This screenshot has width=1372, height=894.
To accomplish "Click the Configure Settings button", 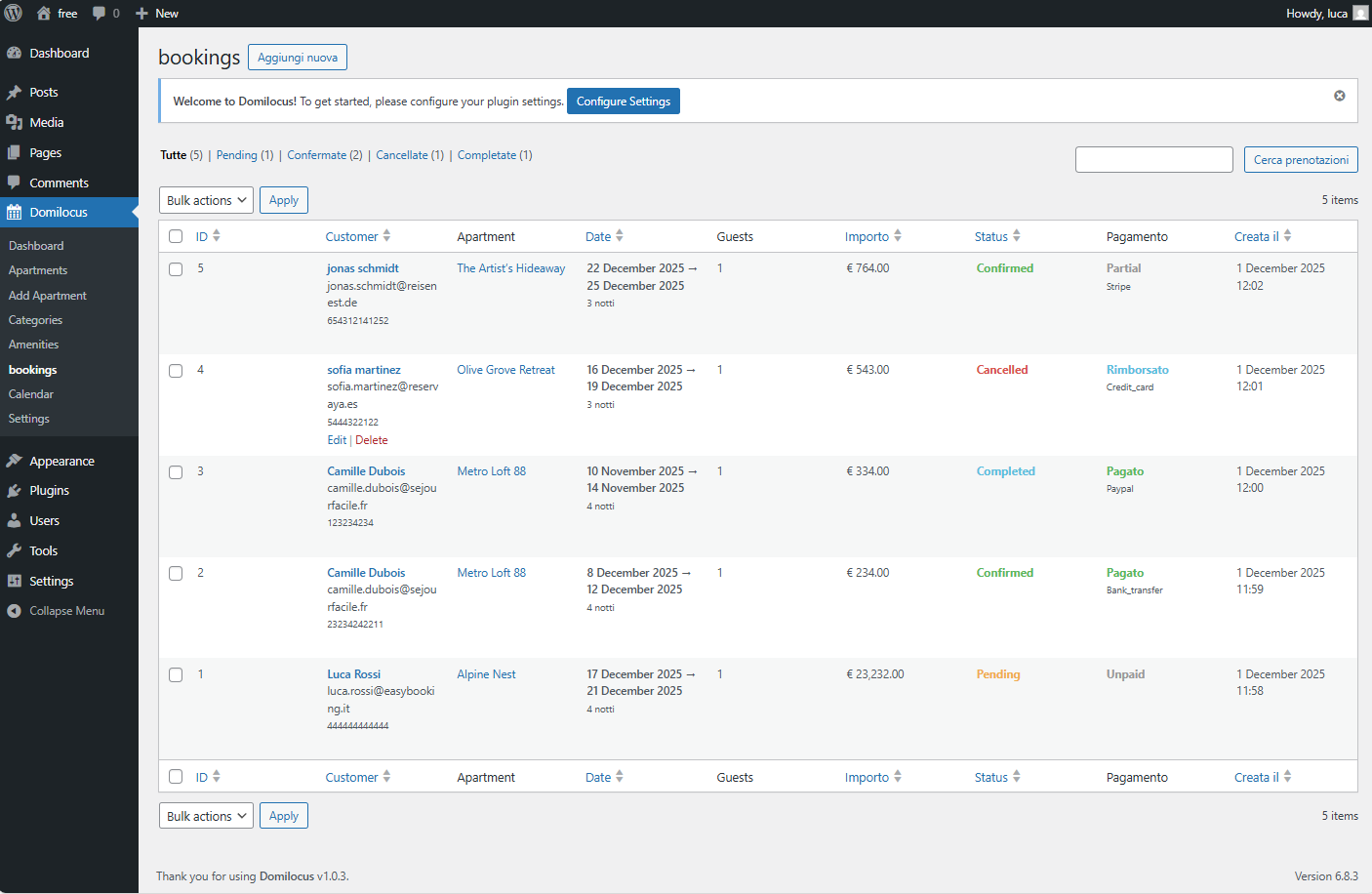I will click(623, 102).
